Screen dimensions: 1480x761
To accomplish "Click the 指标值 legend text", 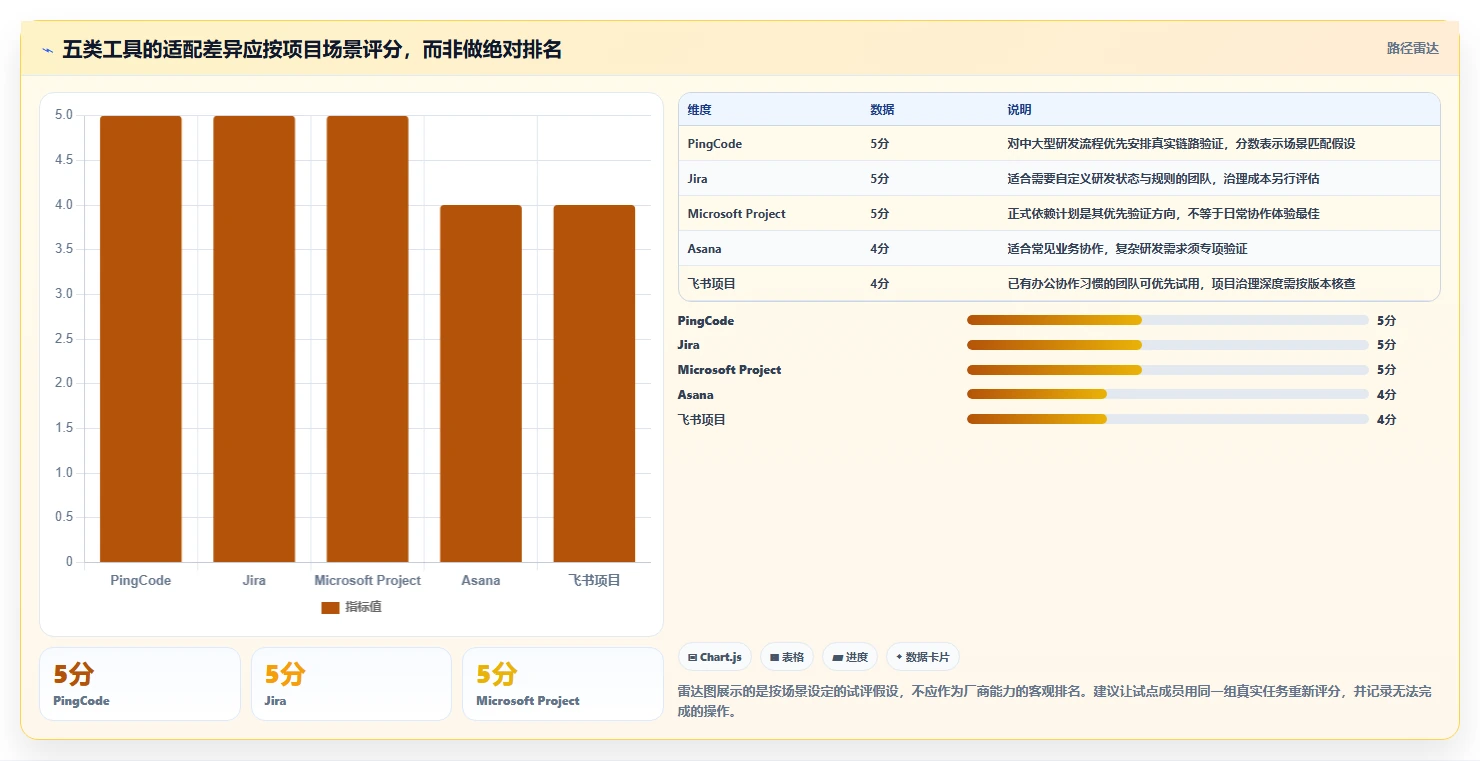I will point(363,607).
